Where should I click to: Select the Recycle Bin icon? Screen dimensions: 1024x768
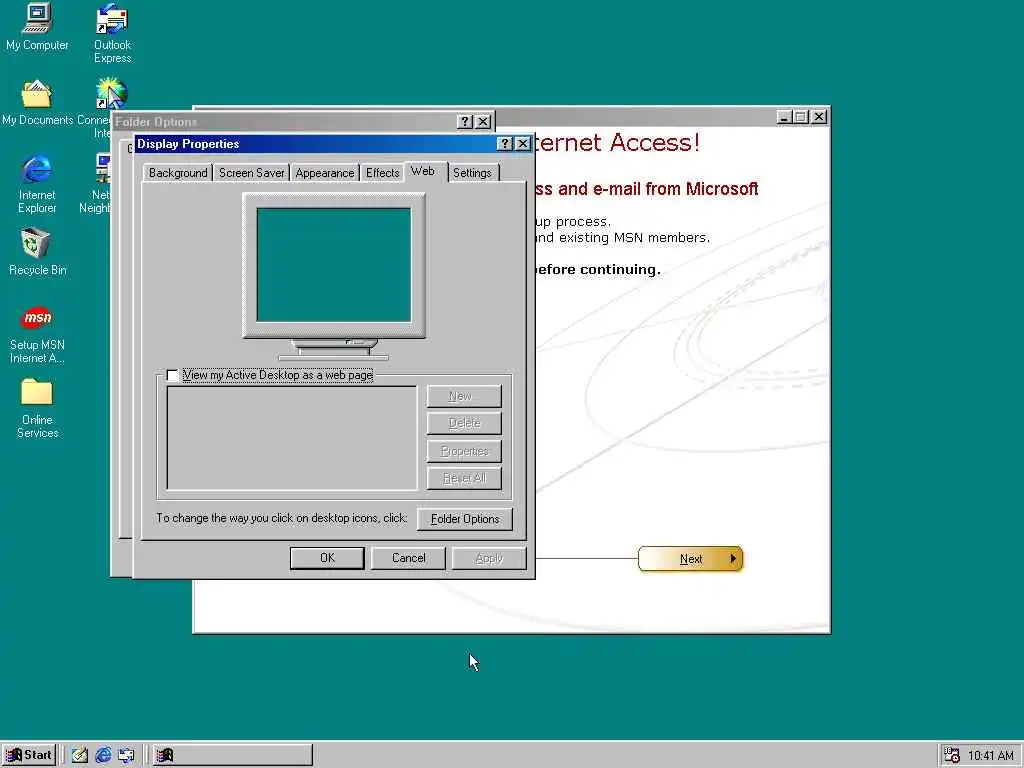click(37, 252)
